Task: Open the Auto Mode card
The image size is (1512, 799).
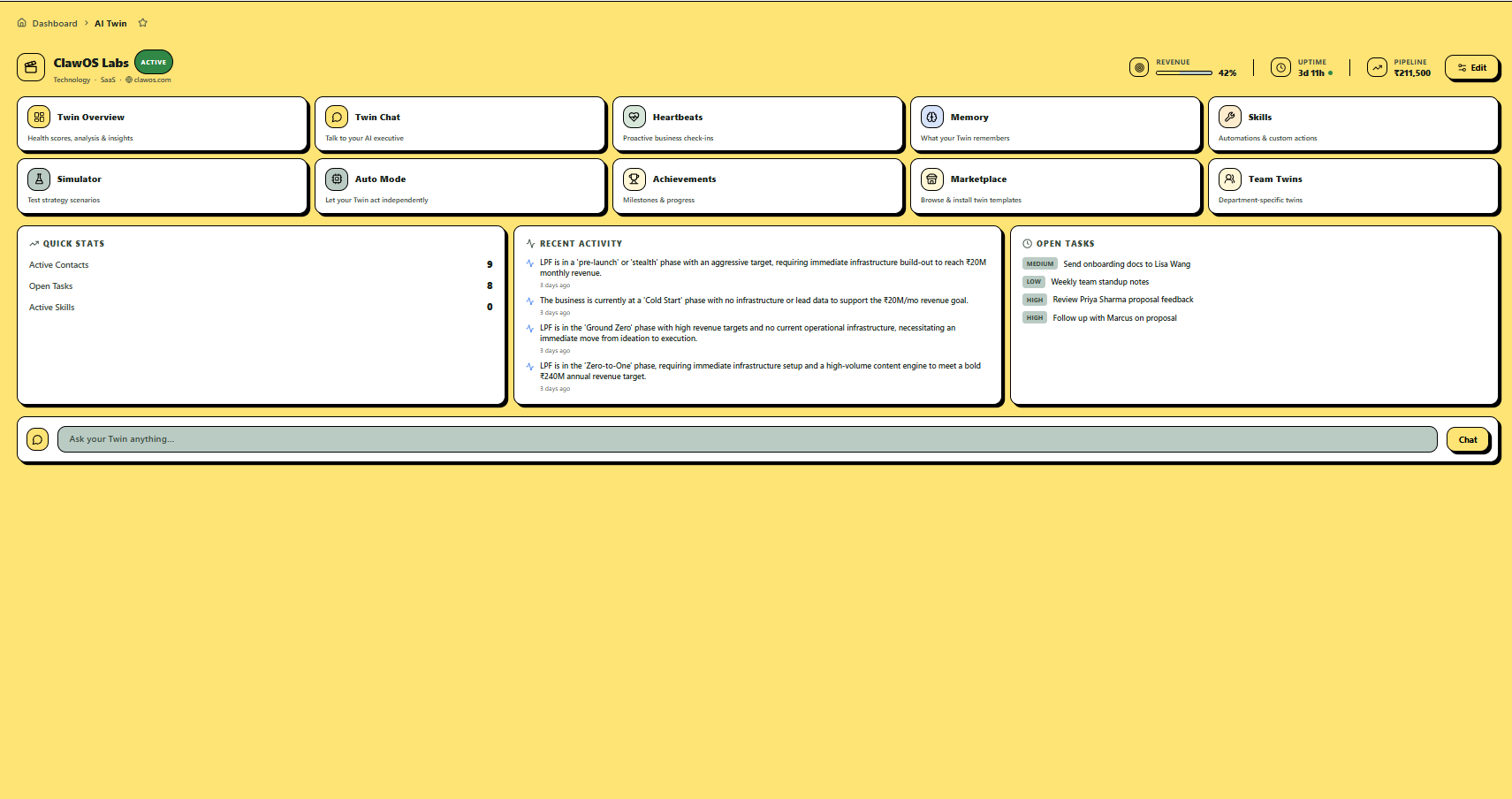Action: (460, 186)
